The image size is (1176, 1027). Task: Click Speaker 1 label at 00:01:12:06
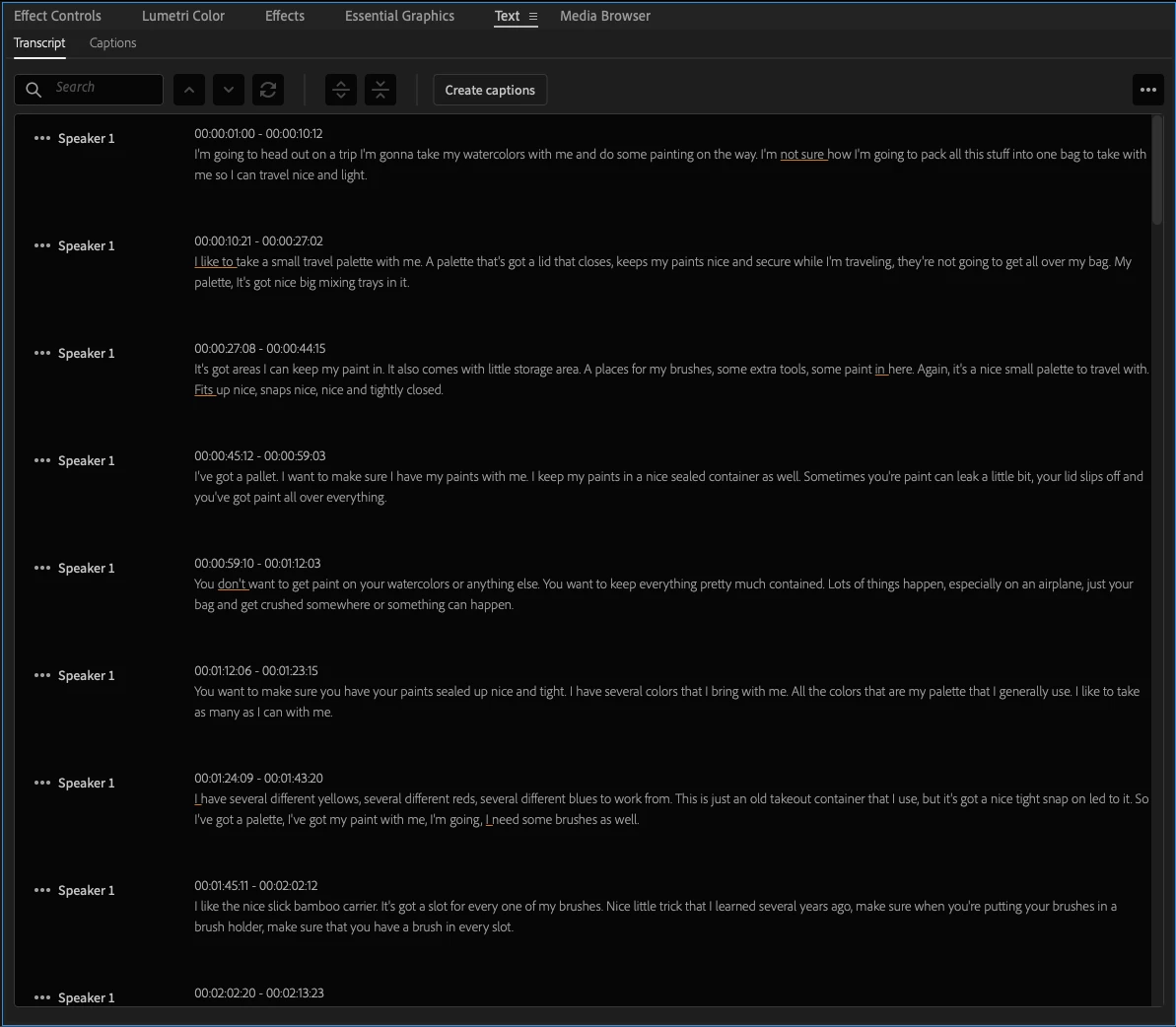pos(86,675)
